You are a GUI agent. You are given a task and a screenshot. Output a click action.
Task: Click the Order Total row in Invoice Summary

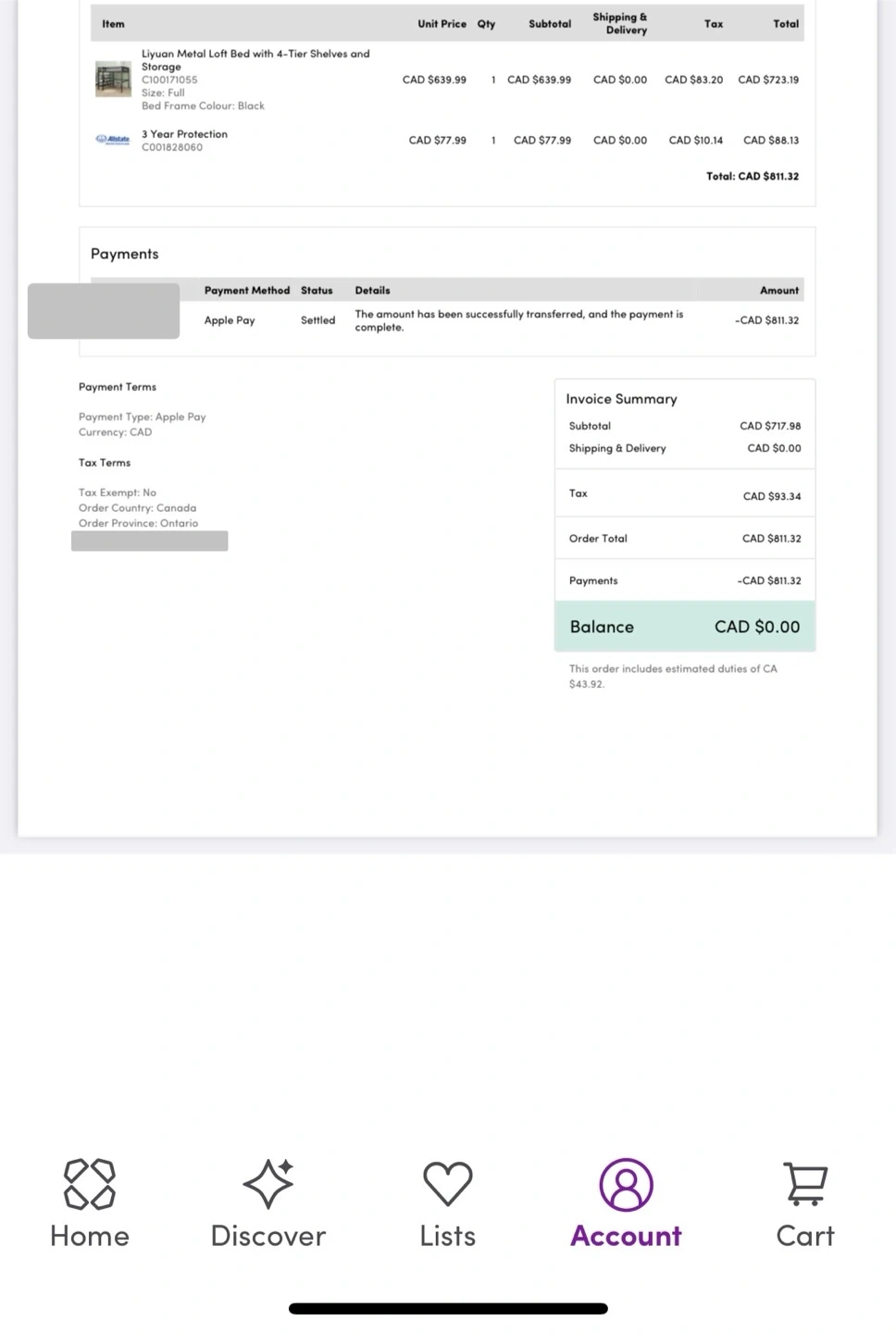click(x=685, y=538)
